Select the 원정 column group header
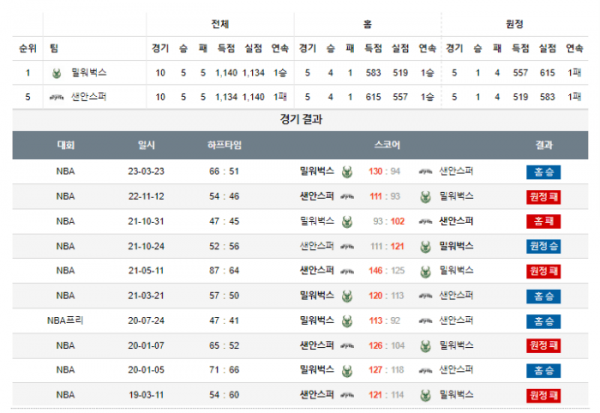The width and height of the screenshot is (600, 413). [x=514, y=24]
